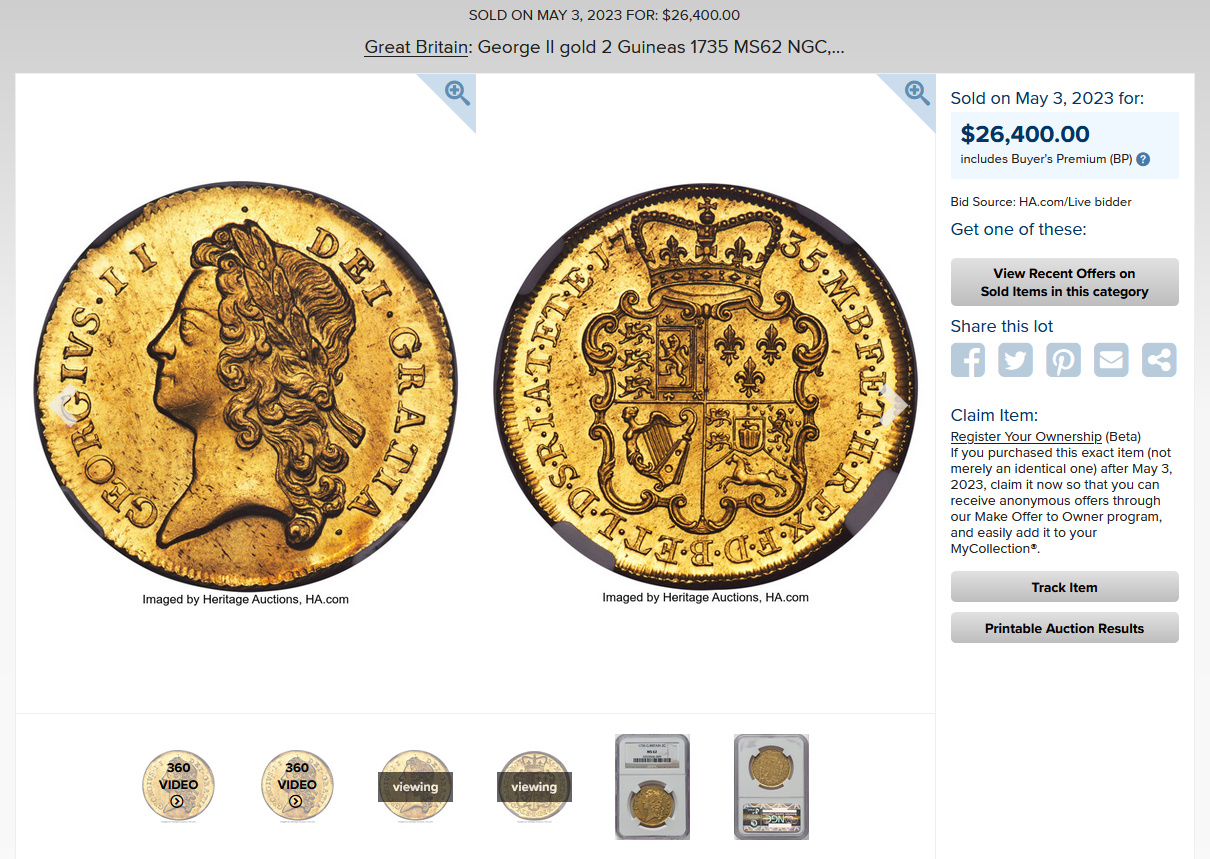This screenshot has height=859, width=1210.
Task: View the NGC slab front thumbnail
Action: (x=652, y=786)
